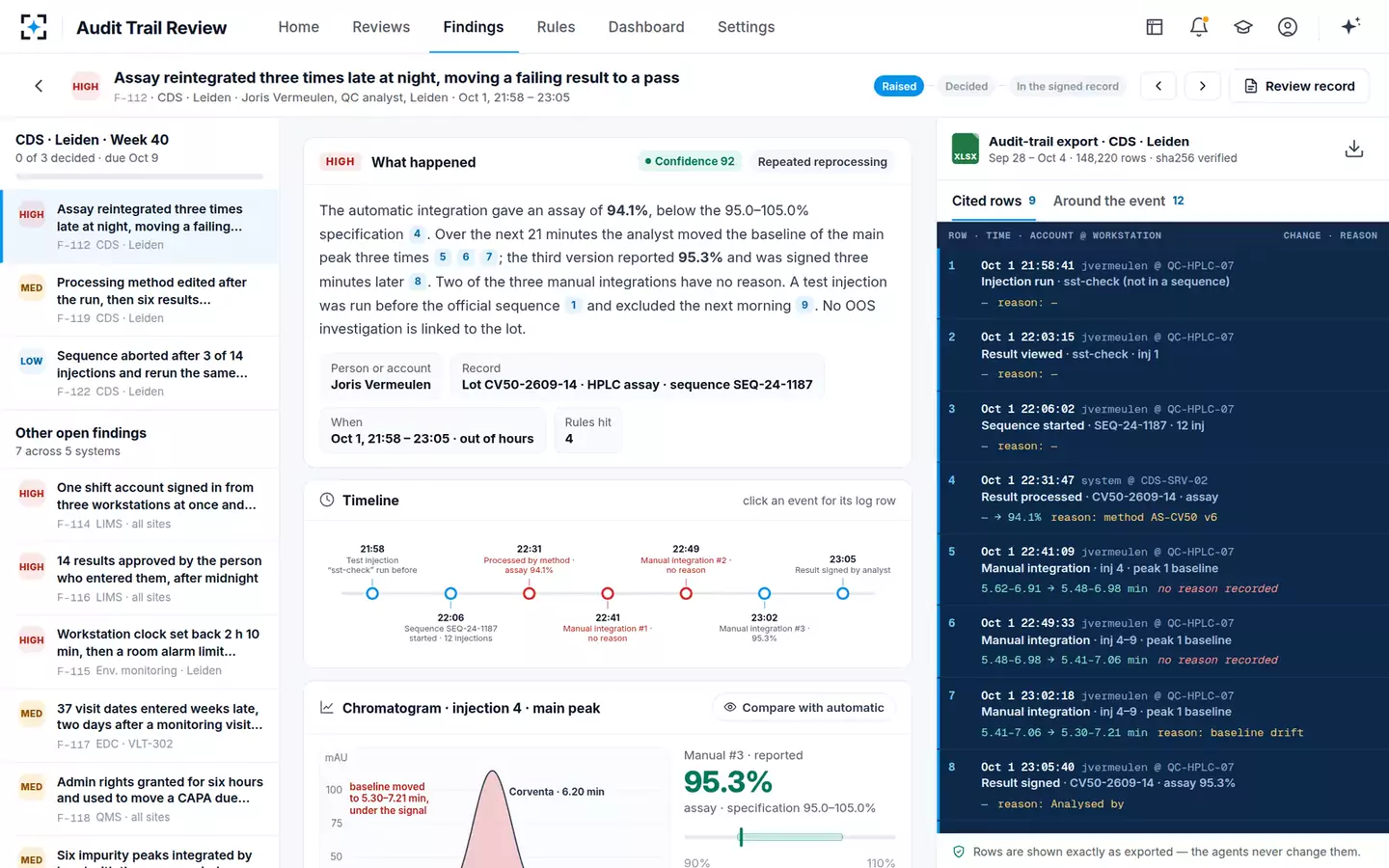1389x868 pixels.
Task: Select the Decided status step
Action: point(967,86)
